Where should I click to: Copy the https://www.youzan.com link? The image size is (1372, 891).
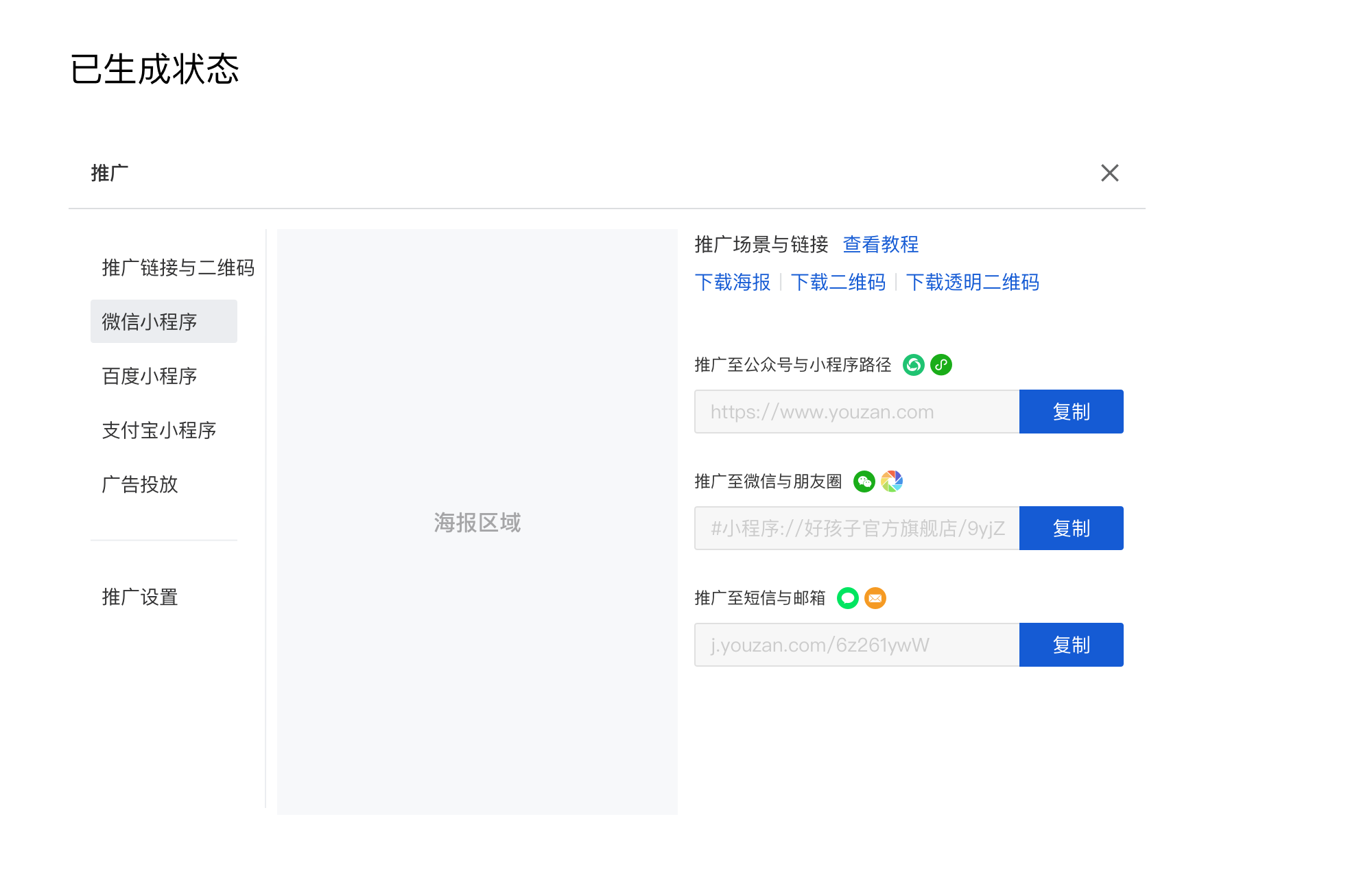(1071, 412)
